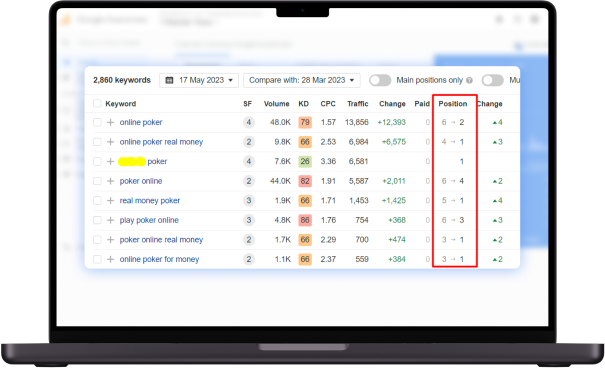This screenshot has height=368, width=605.
Task: Sort by the Volume column header
Action: point(276,104)
